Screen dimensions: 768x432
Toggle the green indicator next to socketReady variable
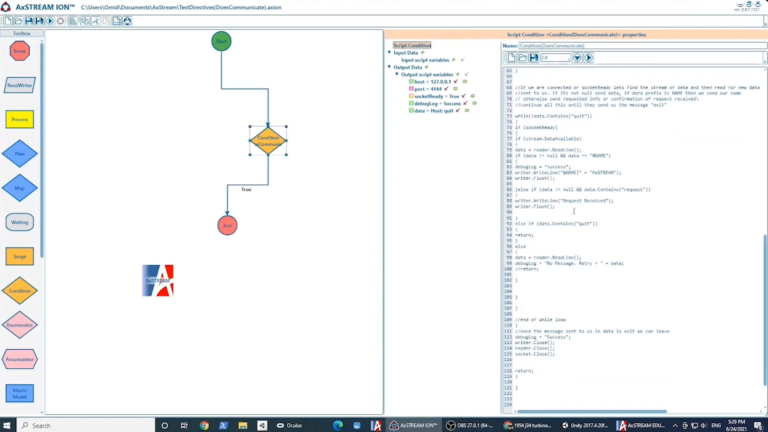[x=473, y=96]
